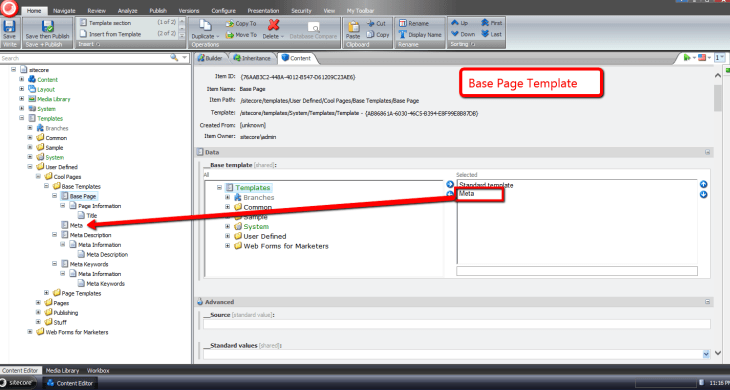Open the Analyze ribbon tab
Screen dimensions: 730x390
point(128,11)
